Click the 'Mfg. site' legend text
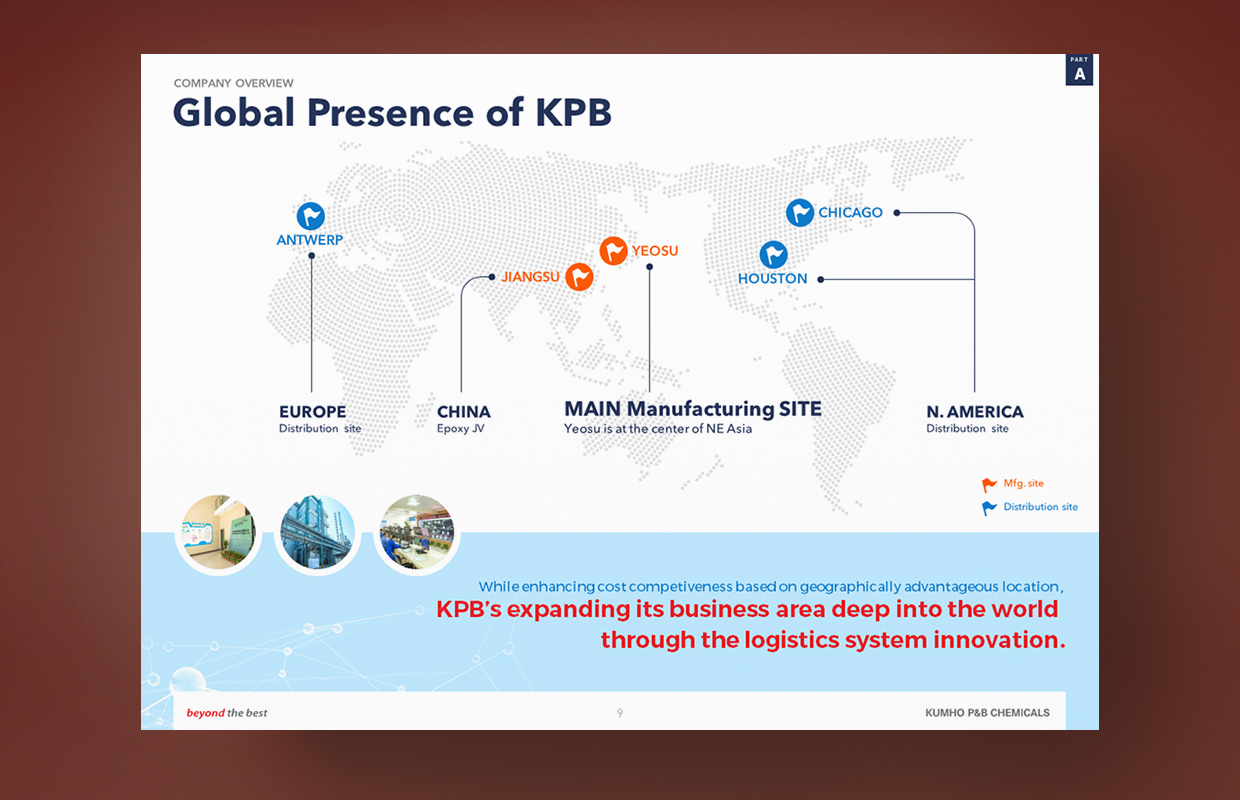The height and width of the screenshot is (800, 1240). click(x=1024, y=484)
